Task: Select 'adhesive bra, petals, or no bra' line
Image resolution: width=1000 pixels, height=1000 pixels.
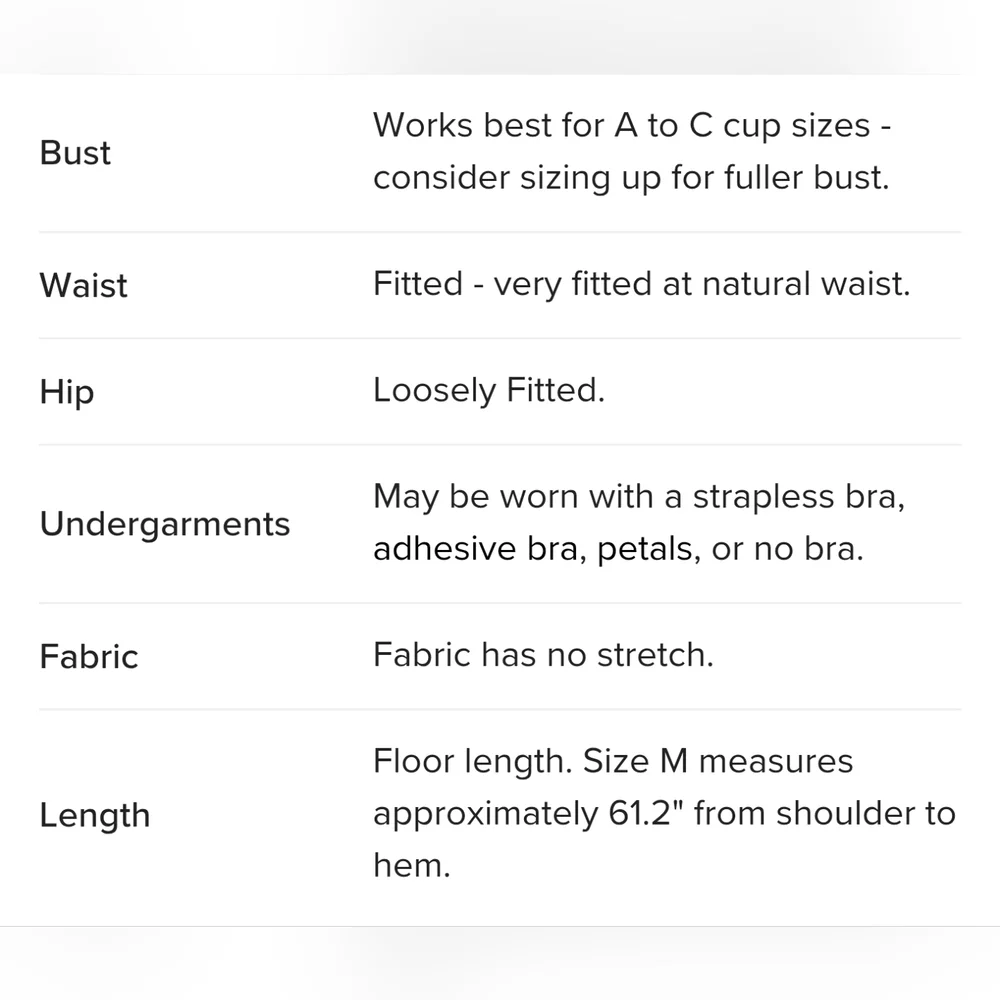Action: point(618,549)
